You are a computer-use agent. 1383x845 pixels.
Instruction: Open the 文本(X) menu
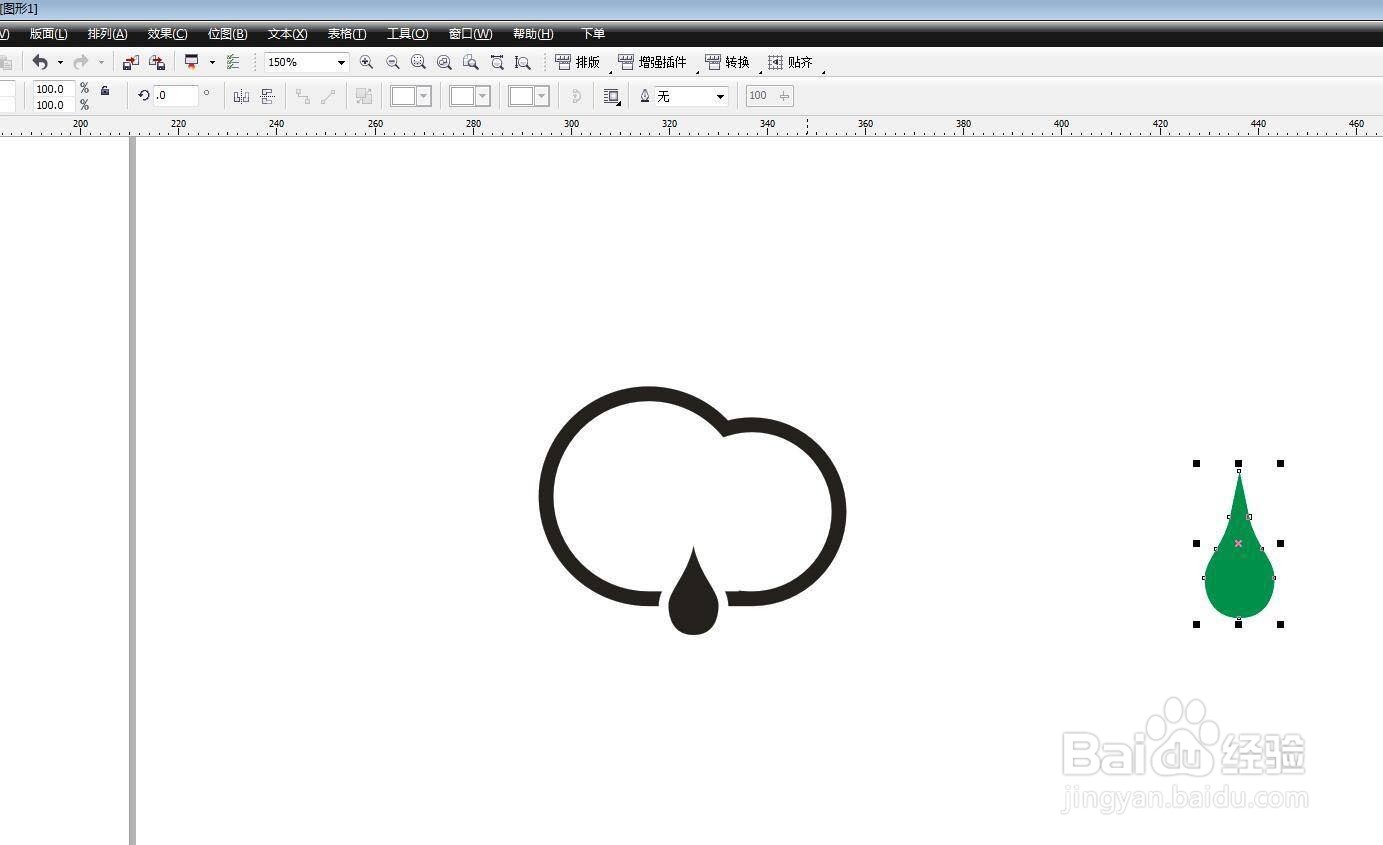288,34
